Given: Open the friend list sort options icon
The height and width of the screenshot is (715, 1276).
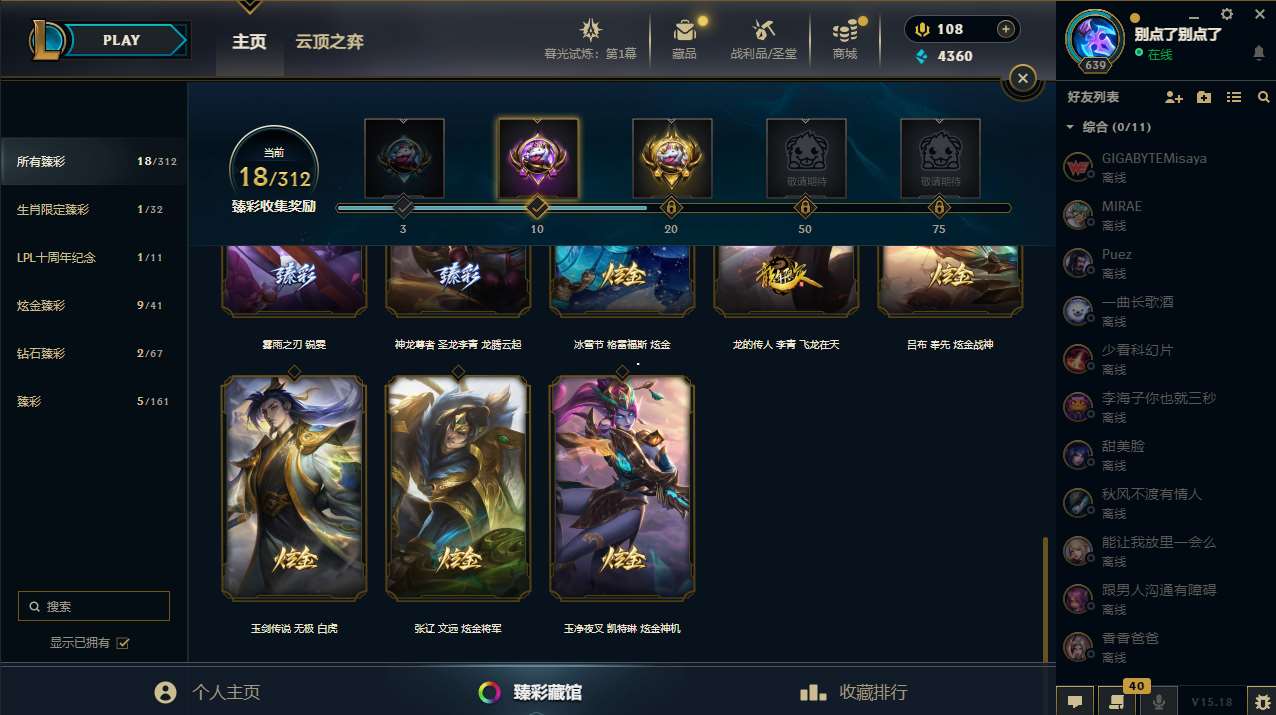Looking at the screenshot, I should (x=1234, y=97).
